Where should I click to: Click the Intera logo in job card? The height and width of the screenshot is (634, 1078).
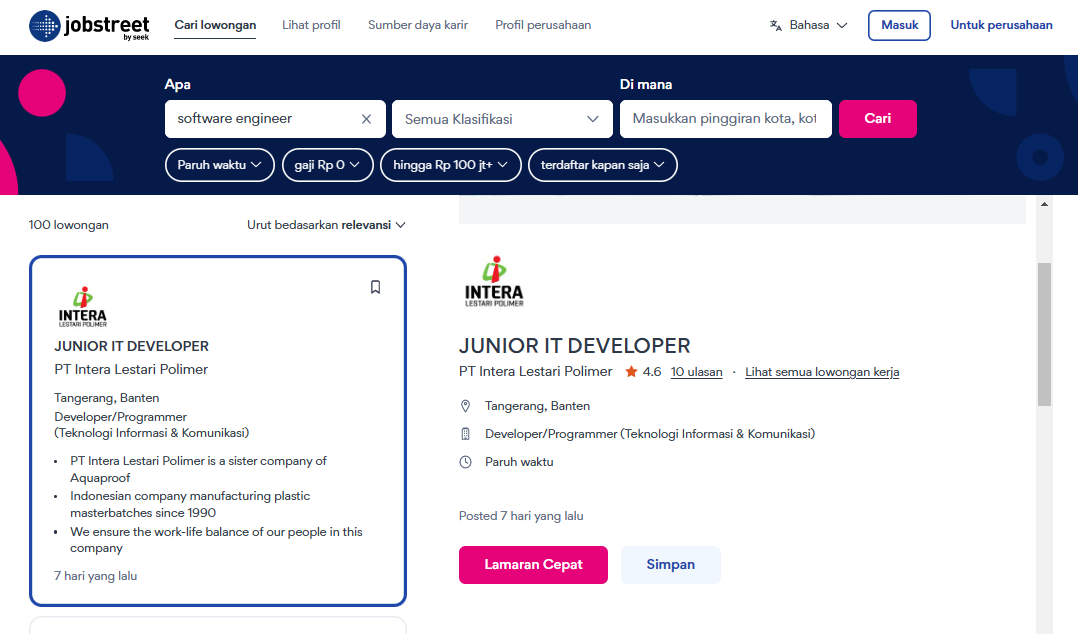pos(82,307)
